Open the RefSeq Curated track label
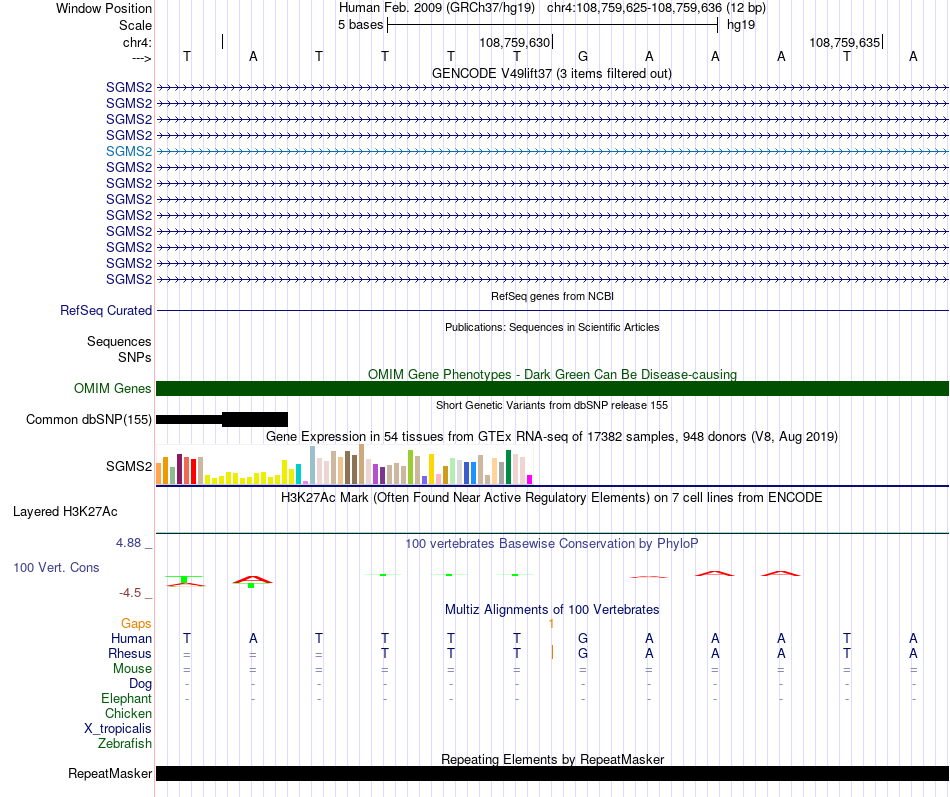The image size is (950, 797). (x=106, y=310)
